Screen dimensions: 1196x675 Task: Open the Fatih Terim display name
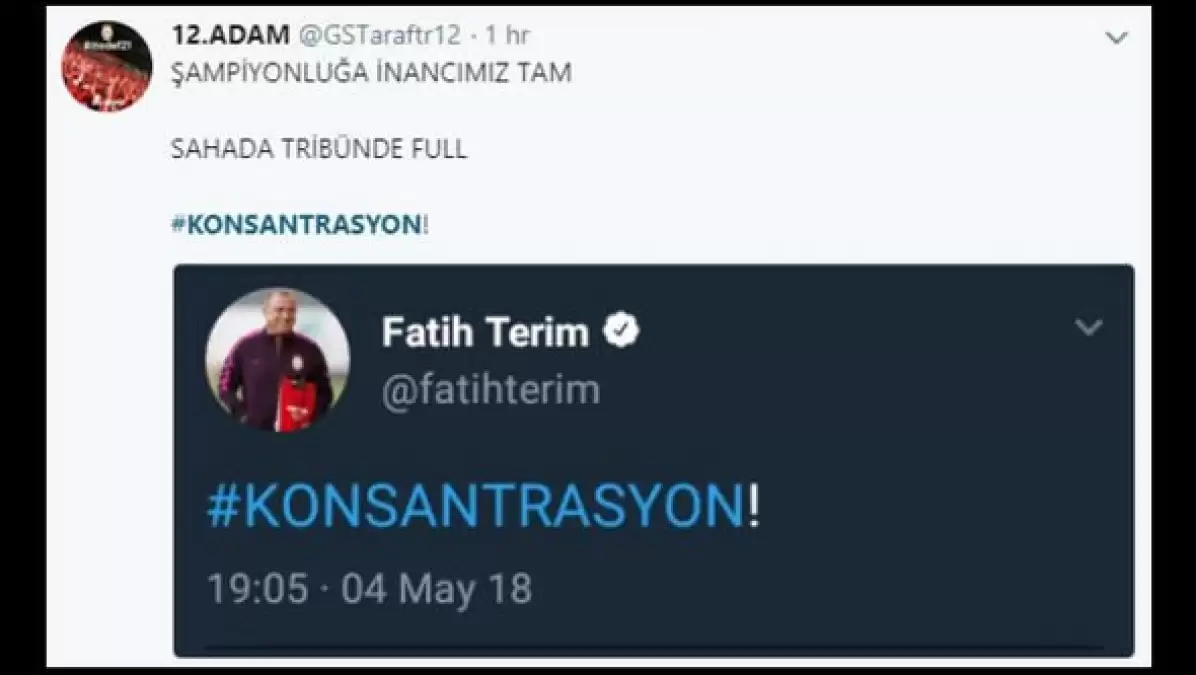pos(485,333)
